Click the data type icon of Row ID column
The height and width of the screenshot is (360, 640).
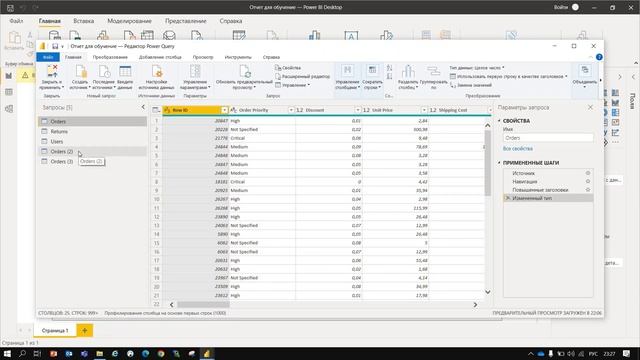pyautogui.click(x=167, y=110)
